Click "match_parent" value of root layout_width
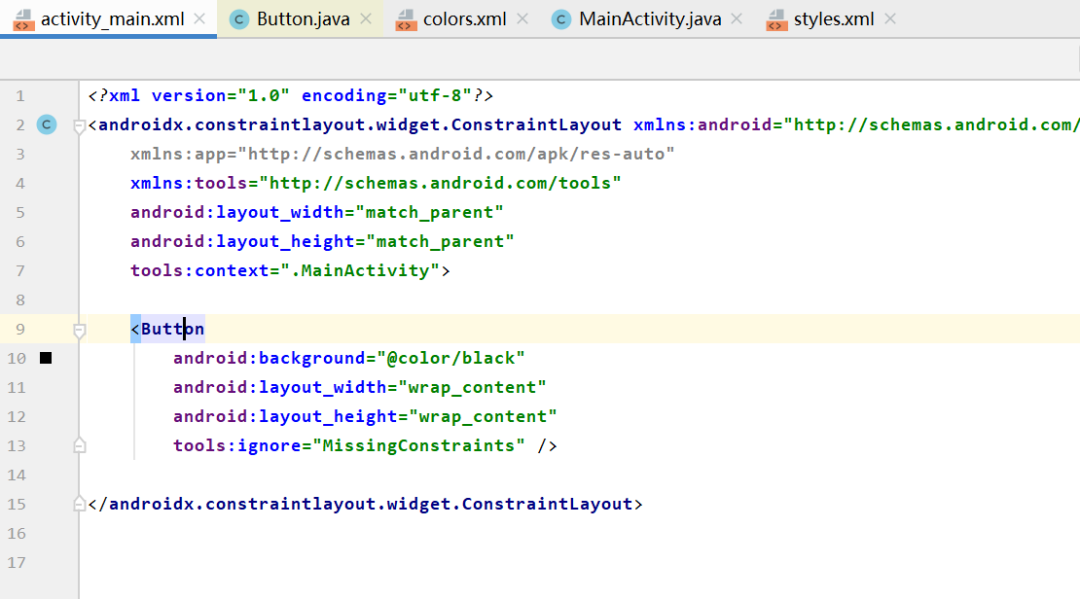 point(430,212)
